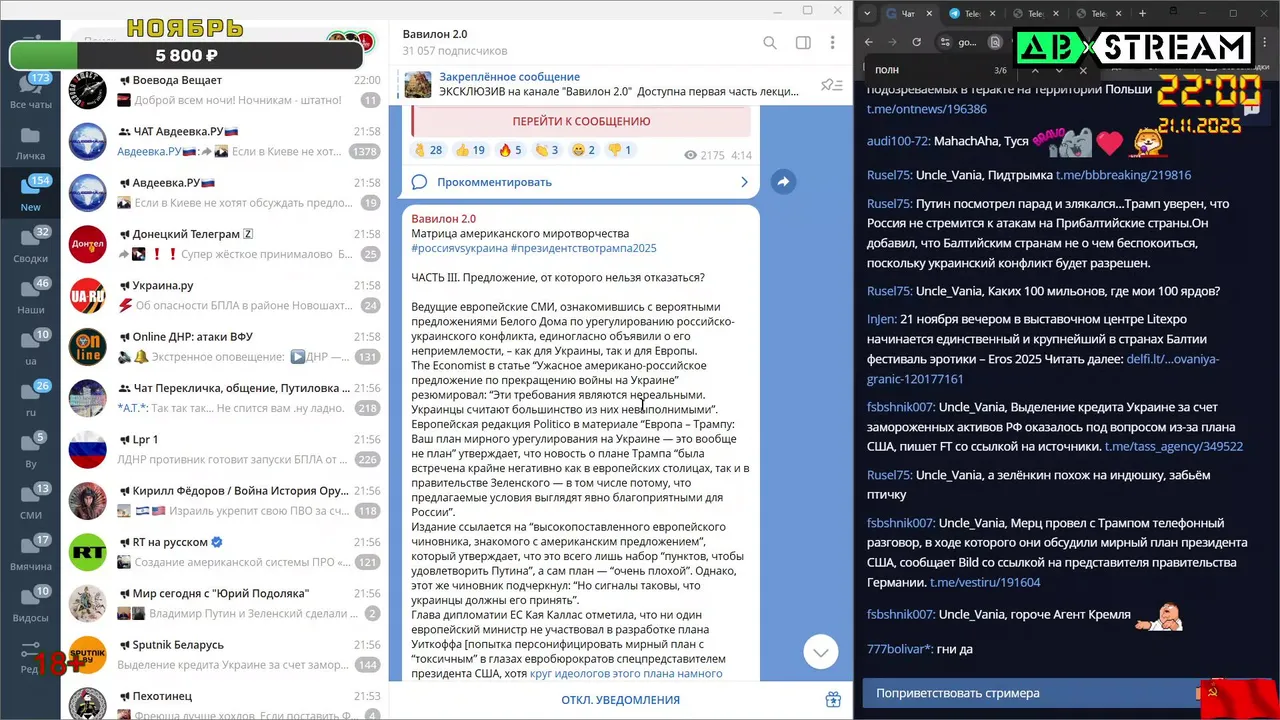This screenshot has width=1280, height=720.
Task: Open link t.me/bbbreaking/219816
Action: (1123, 175)
